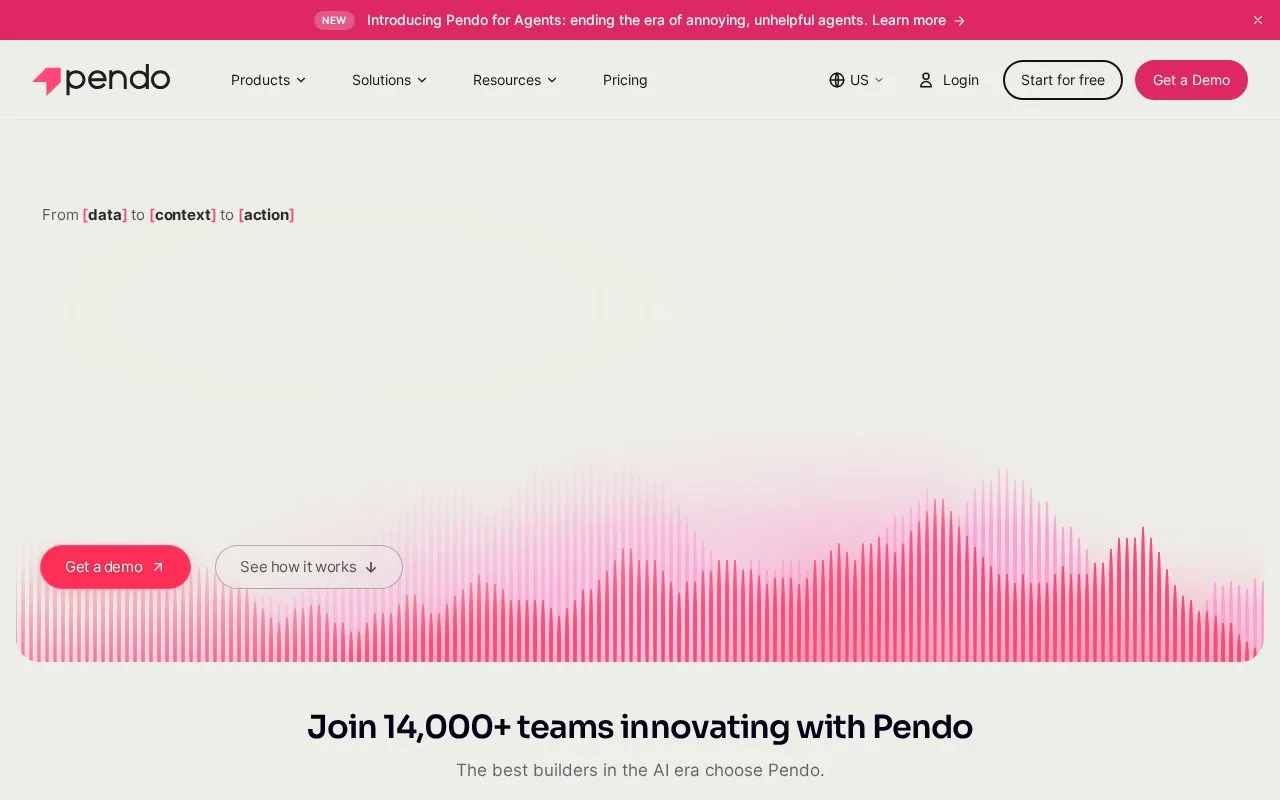
Task: Open the Products dropdown menu
Action: point(268,80)
